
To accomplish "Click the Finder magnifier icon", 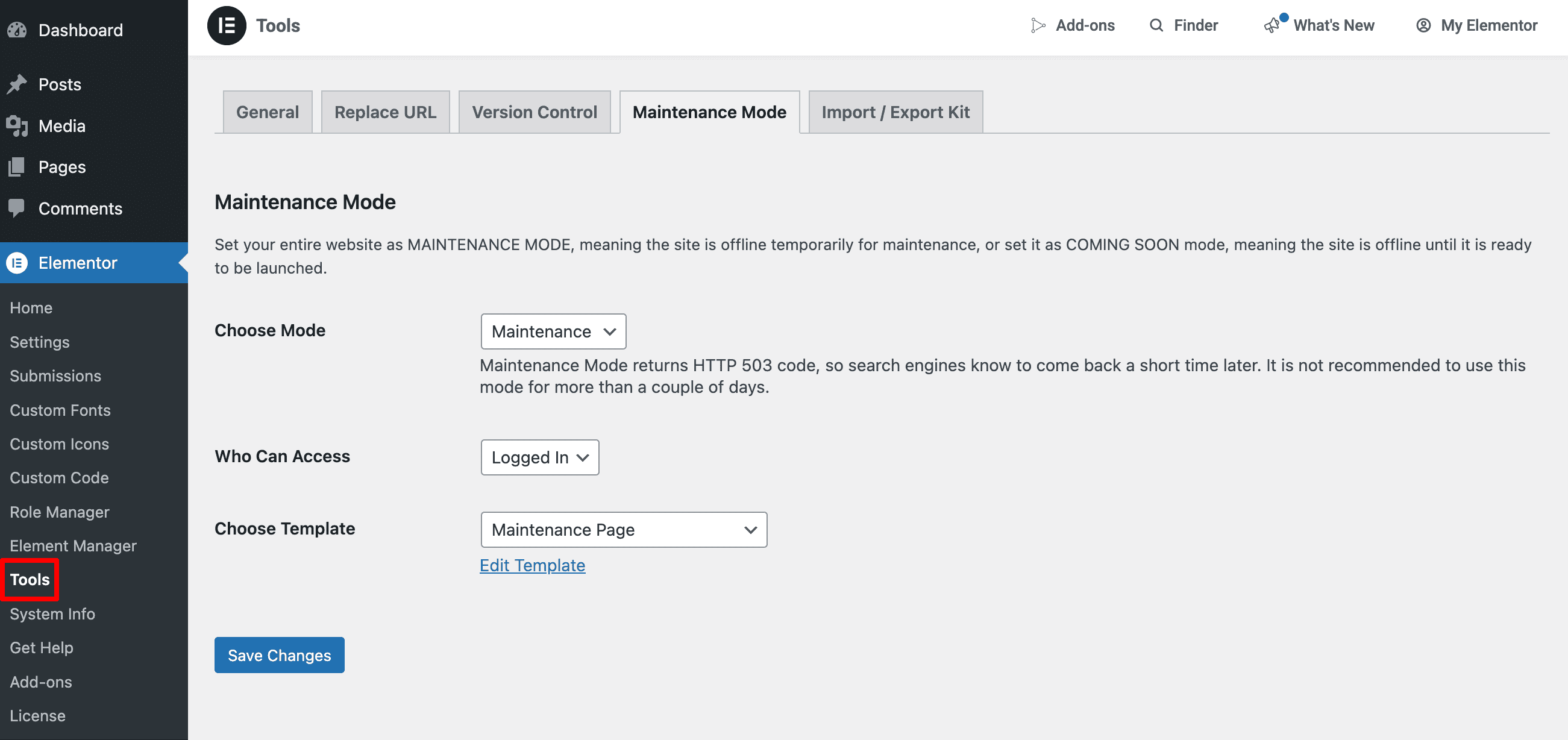I will [1156, 25].
